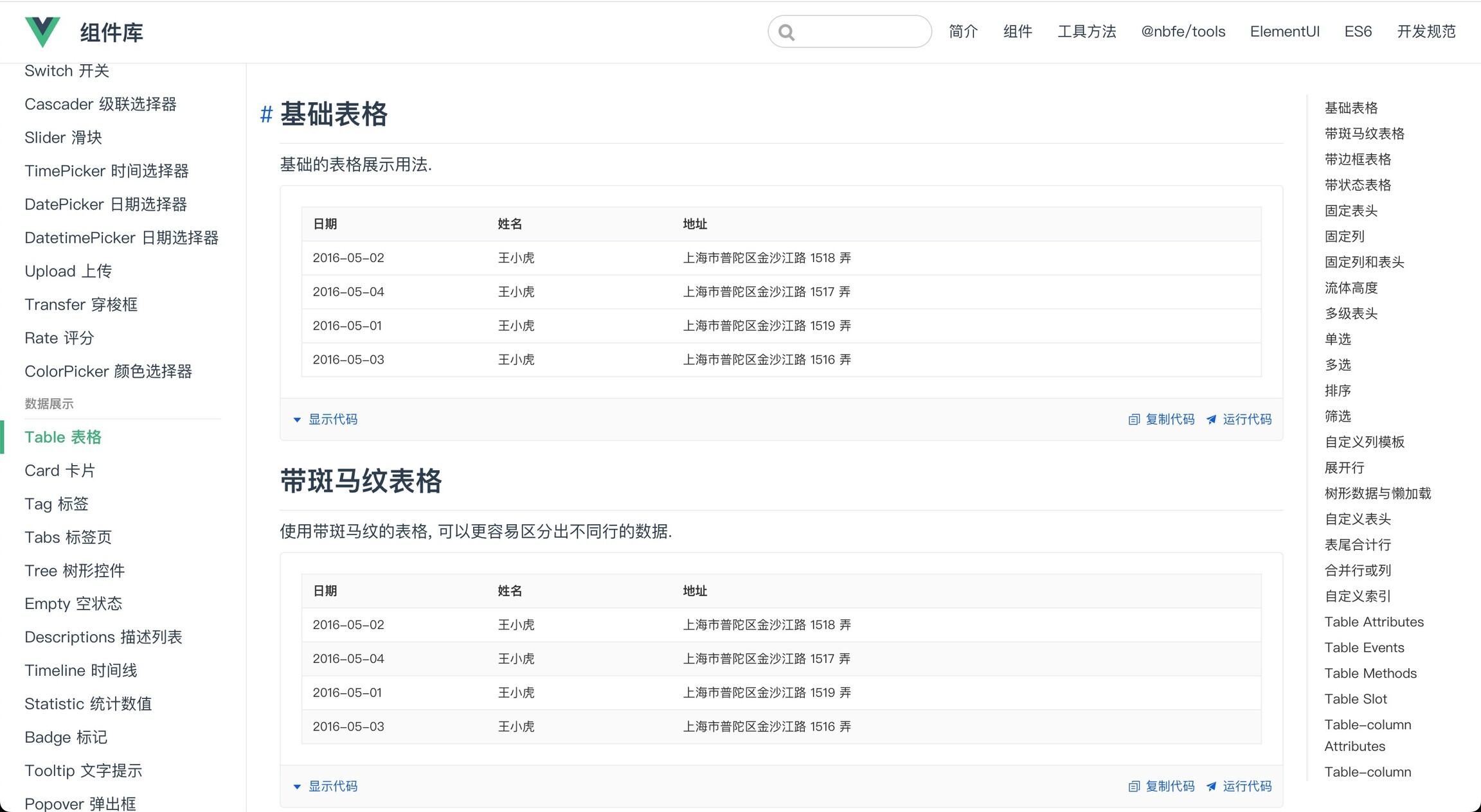Click the copy icon in the 基础表格 demo
This screenshot has height=812, width=1481.
point(1134,419)
